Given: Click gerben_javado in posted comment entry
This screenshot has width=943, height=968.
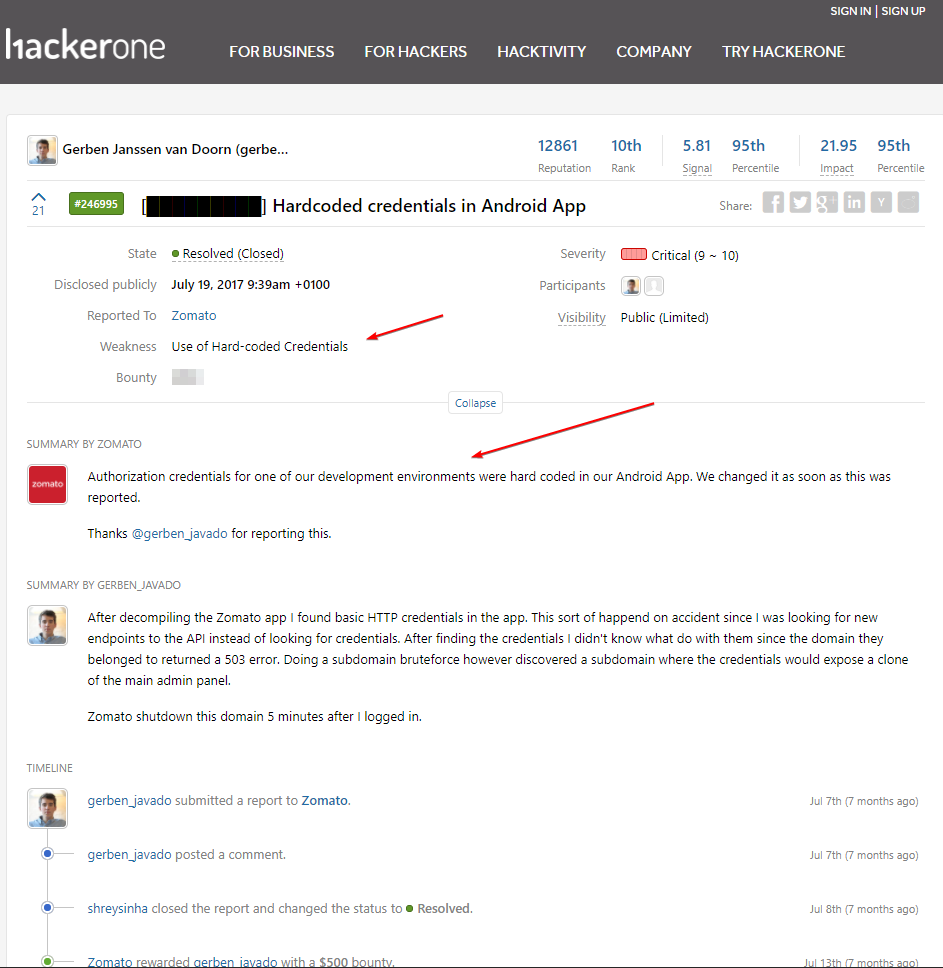Looking at the screenshot, I should point(130,855).
